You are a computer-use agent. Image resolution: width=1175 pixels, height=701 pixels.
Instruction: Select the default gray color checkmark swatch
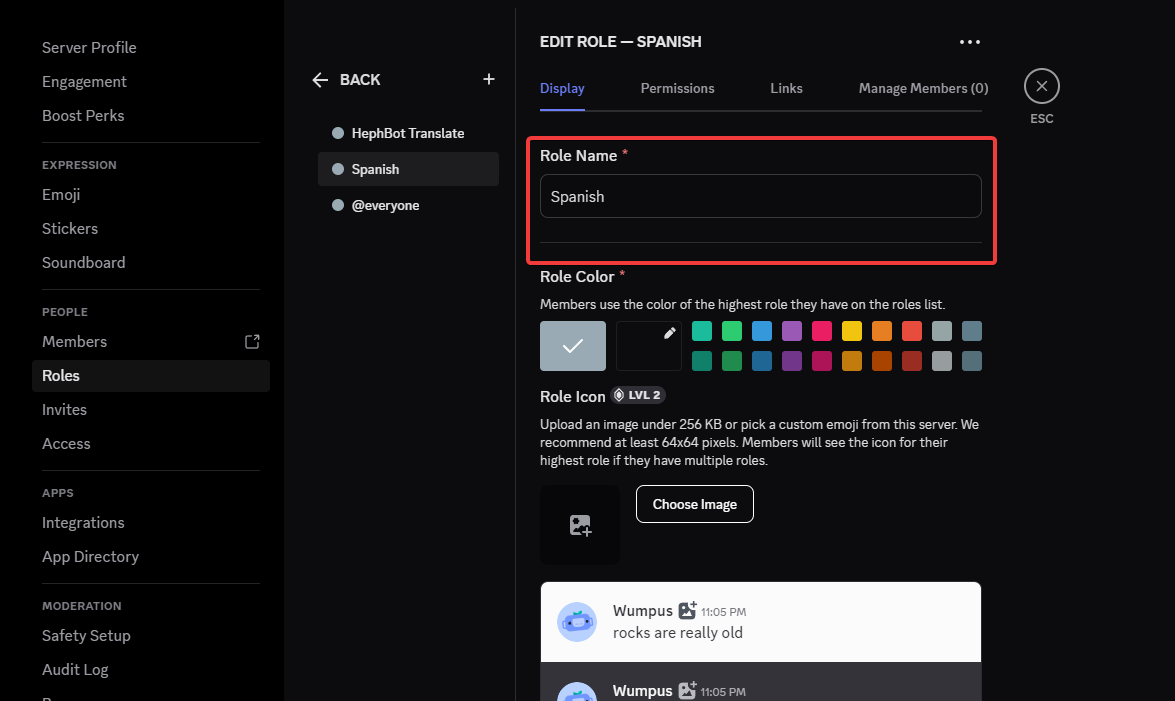pyautogui.click(x=573, y=346)
